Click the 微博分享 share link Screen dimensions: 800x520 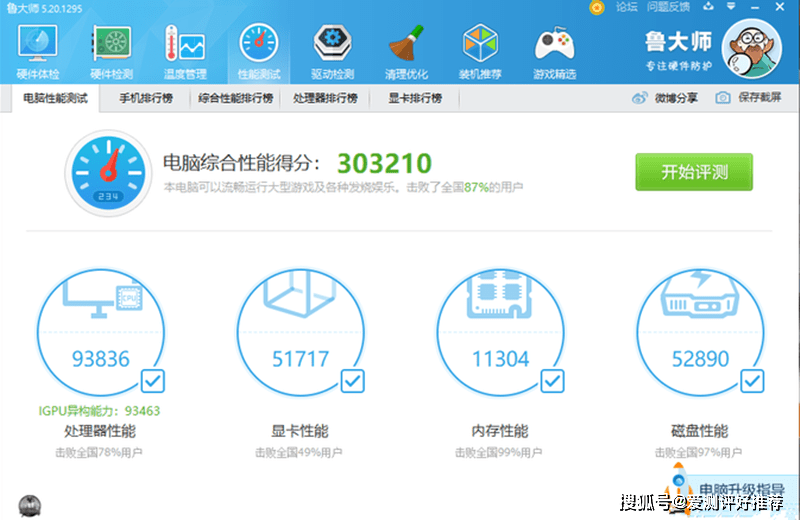665,97
